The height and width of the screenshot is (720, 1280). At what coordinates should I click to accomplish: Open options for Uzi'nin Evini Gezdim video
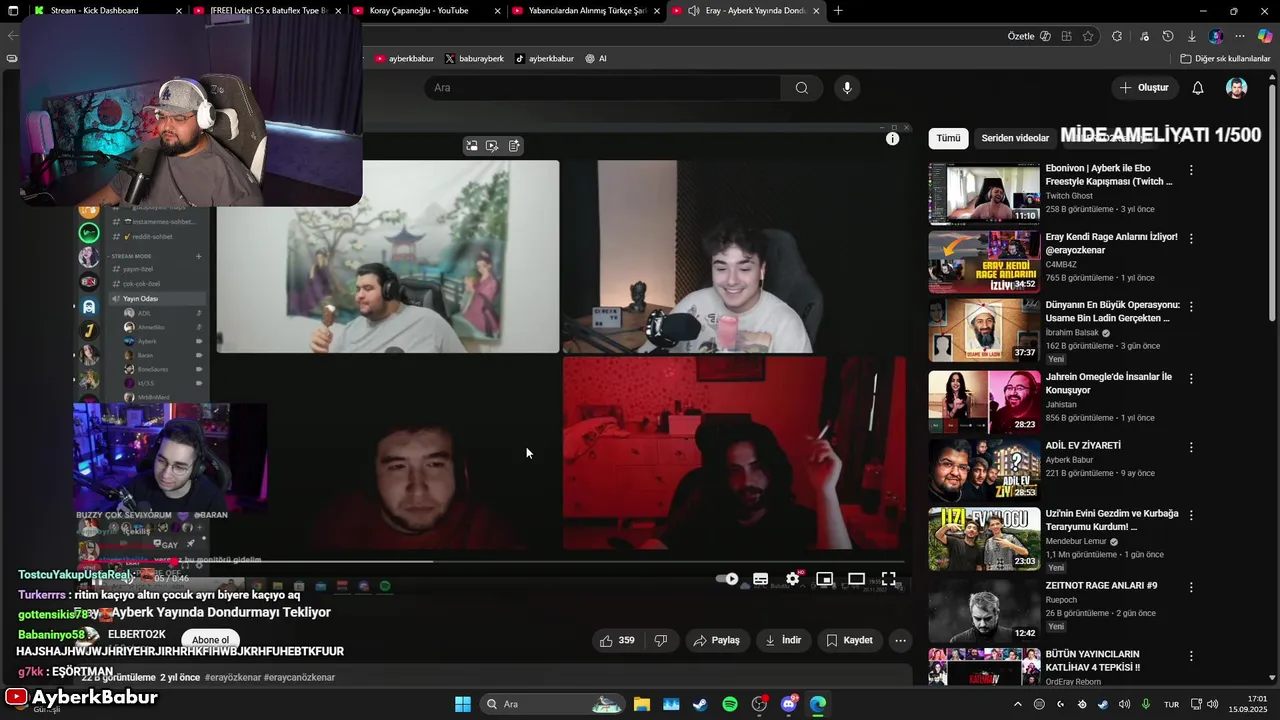tap(1191, 514)
